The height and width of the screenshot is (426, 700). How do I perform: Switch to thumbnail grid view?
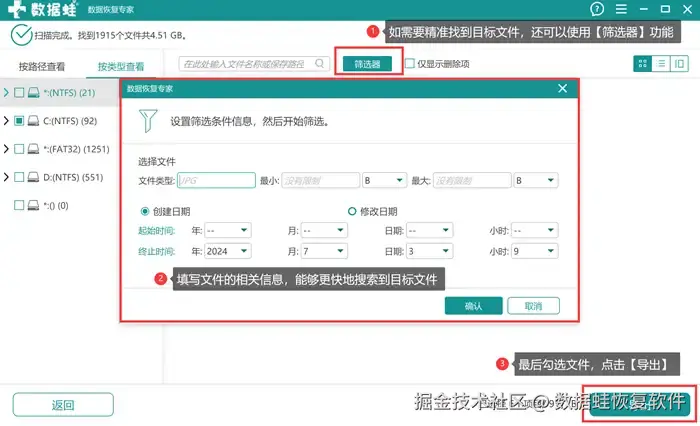point(642,63)
